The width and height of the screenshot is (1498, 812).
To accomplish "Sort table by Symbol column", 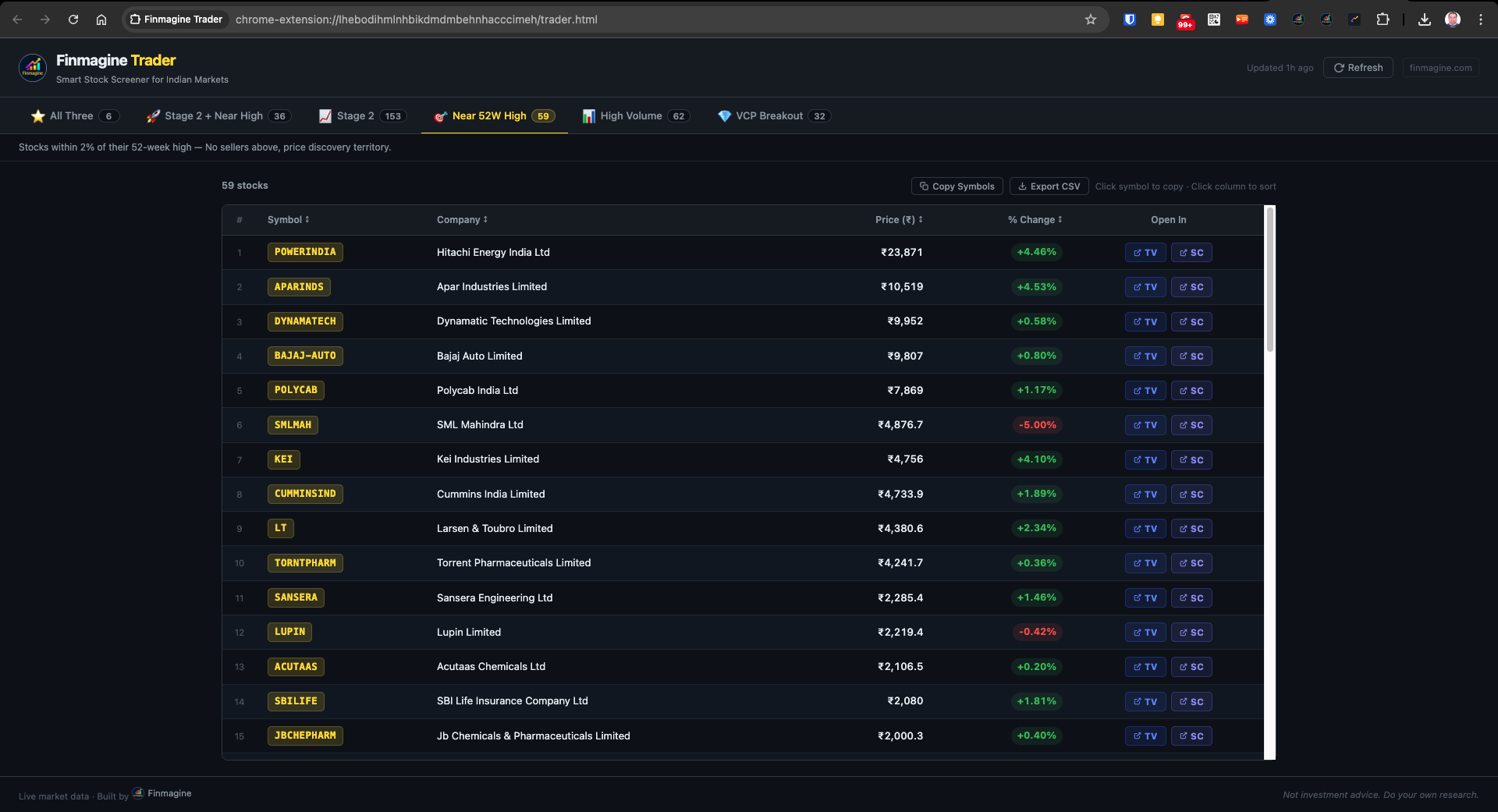I will click(x=288, y=220).
